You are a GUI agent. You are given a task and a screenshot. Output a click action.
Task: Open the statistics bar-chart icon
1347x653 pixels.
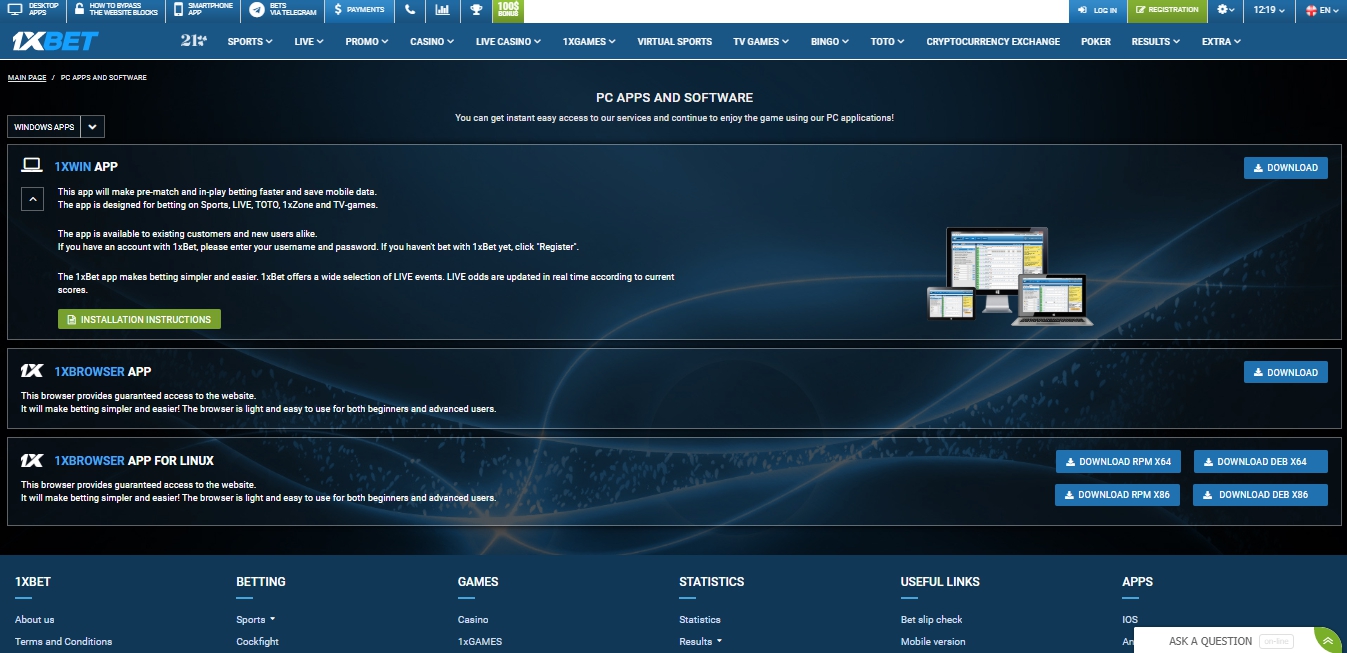(x=443, y=10)
